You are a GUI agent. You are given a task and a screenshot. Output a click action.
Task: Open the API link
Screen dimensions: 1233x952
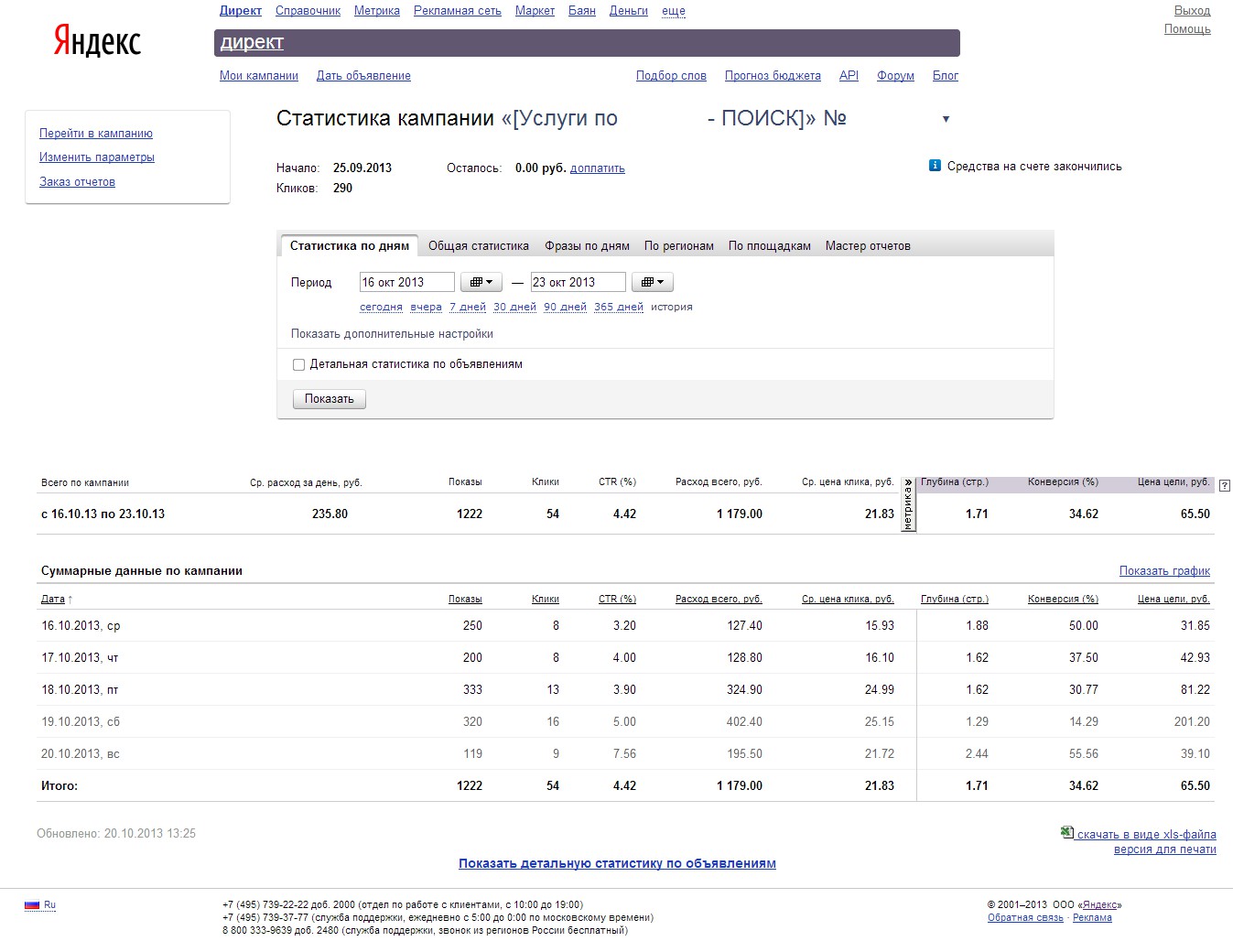point(849,76)
